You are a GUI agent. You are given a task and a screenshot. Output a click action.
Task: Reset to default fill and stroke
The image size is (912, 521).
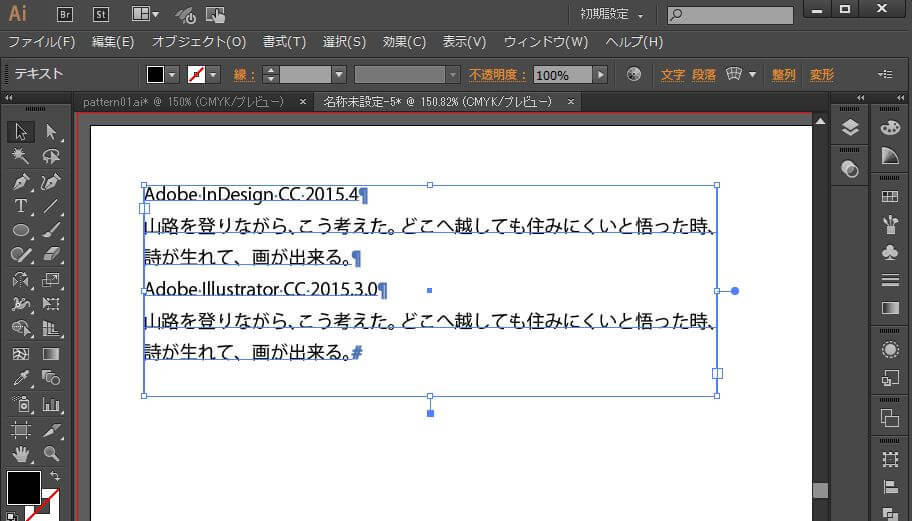(12, 515)
